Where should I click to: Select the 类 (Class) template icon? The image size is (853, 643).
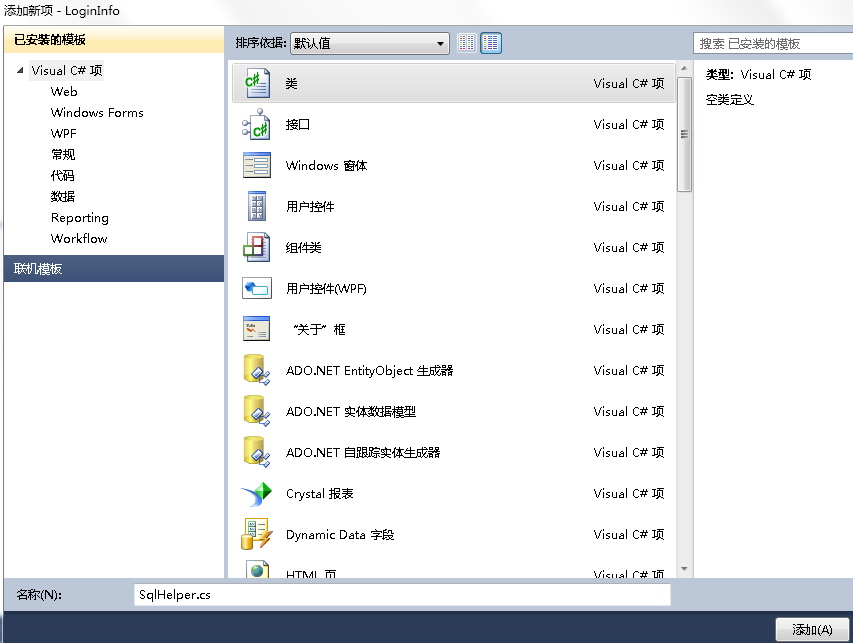[x=257, y=83]
